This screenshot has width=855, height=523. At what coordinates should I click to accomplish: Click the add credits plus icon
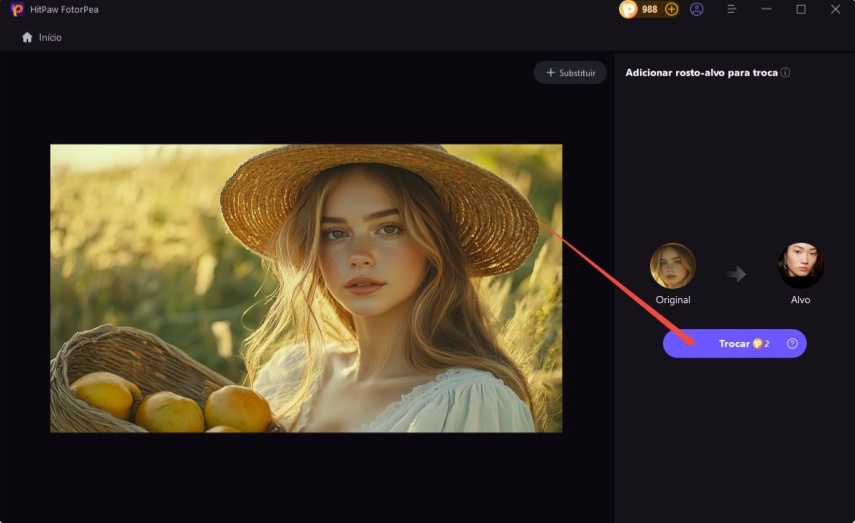tap(672, 9)
